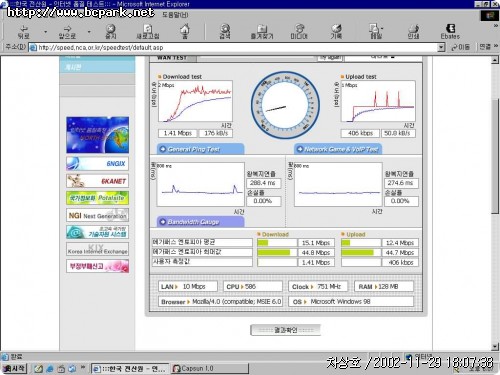Click the Print toolbar icon

pos(413,31)
